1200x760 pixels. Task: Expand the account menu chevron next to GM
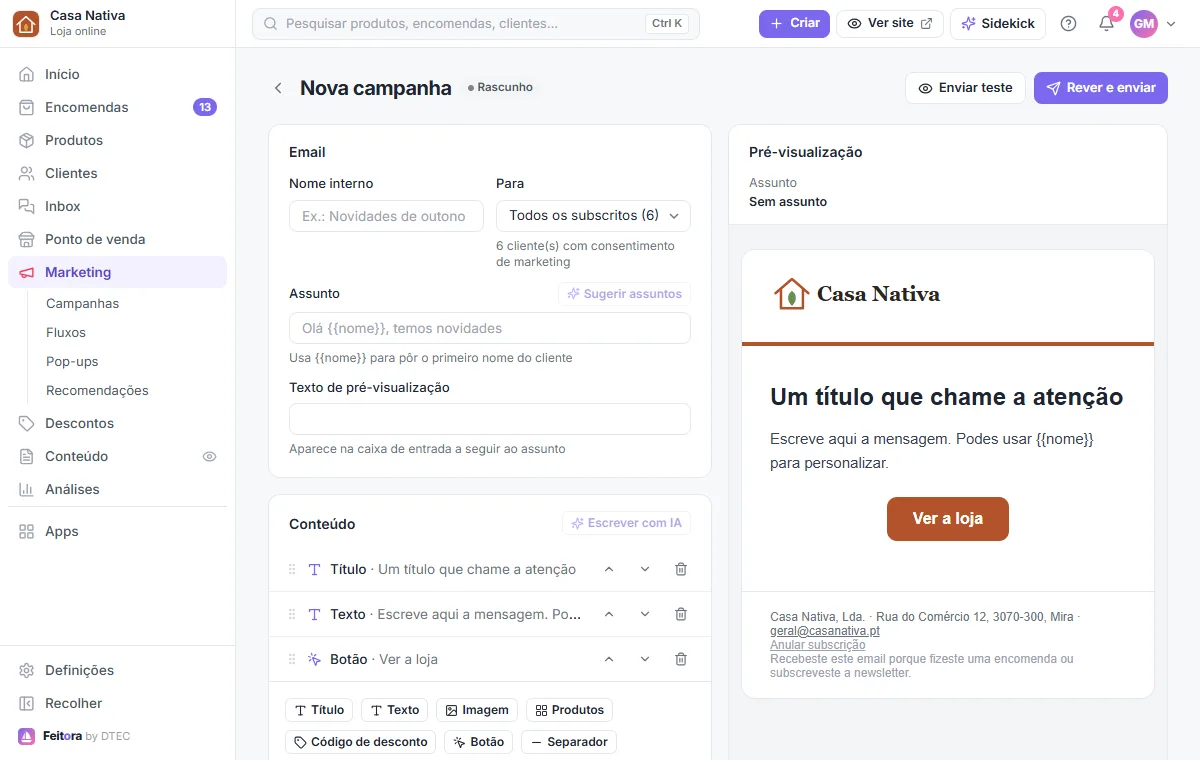(1171, 23)
